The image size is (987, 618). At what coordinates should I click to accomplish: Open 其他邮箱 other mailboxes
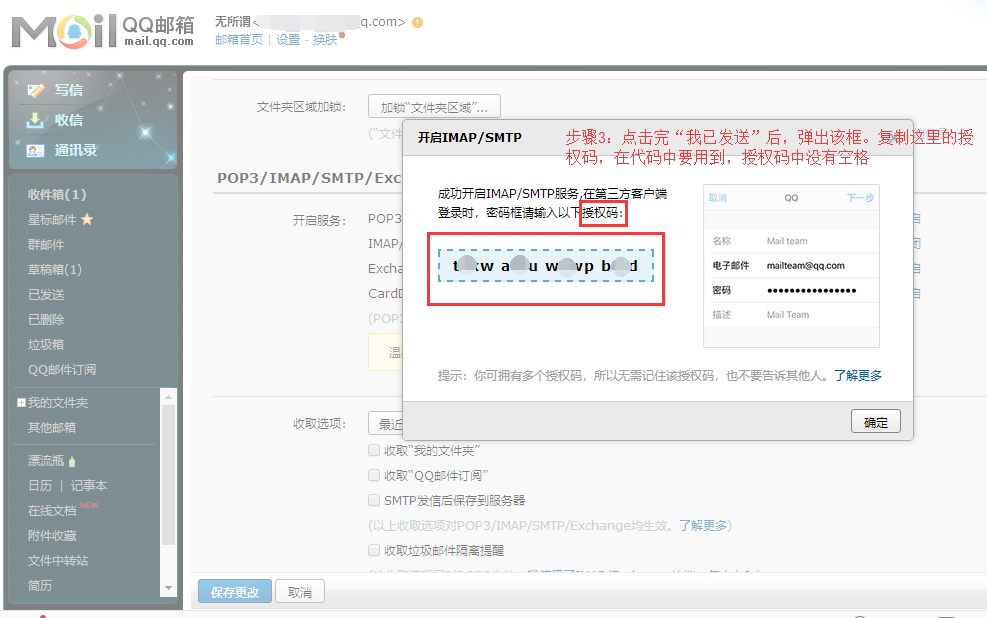tap(52, 427)
